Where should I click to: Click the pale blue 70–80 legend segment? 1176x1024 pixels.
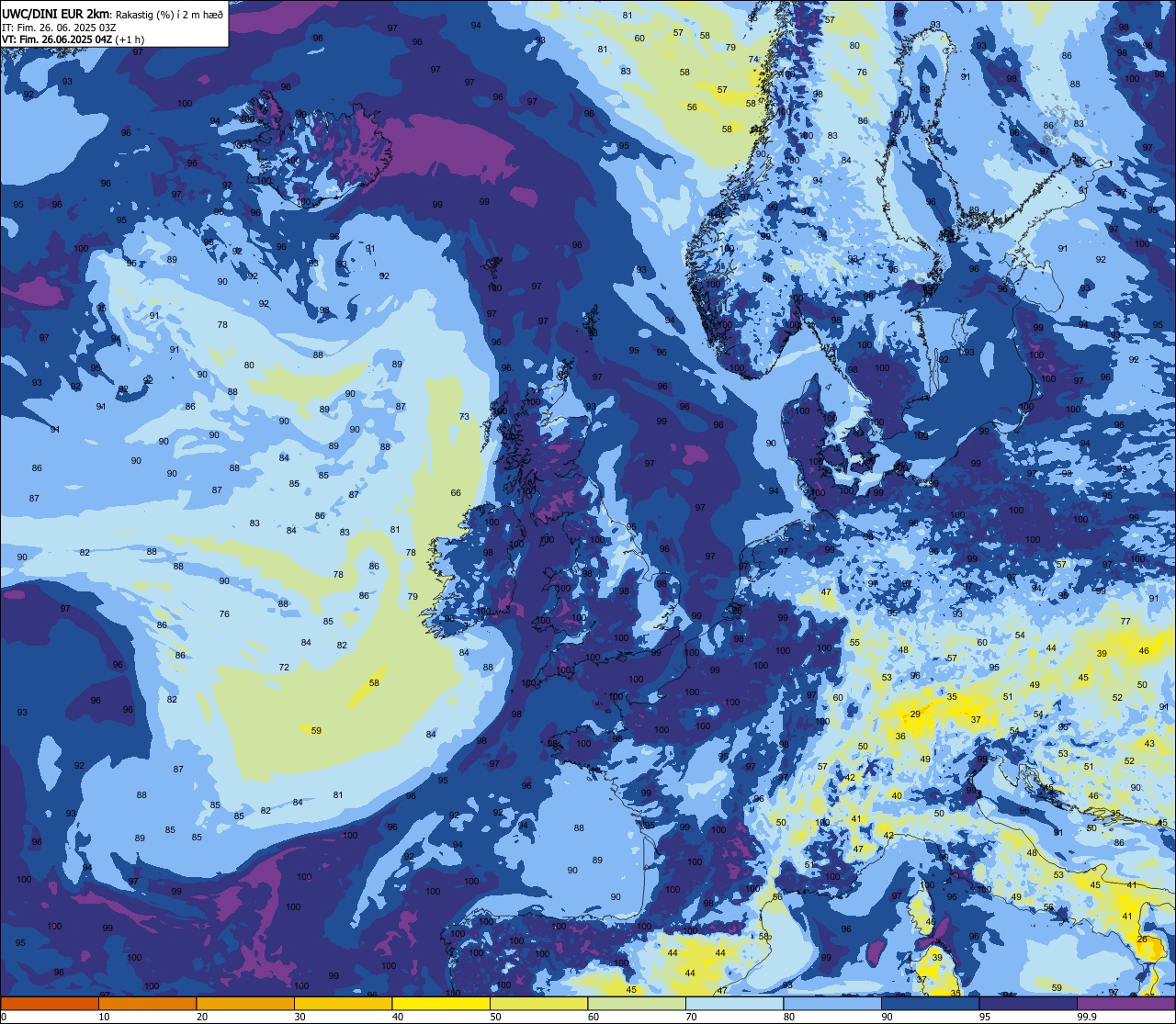pyautogui.click(x=734, y=1003)
